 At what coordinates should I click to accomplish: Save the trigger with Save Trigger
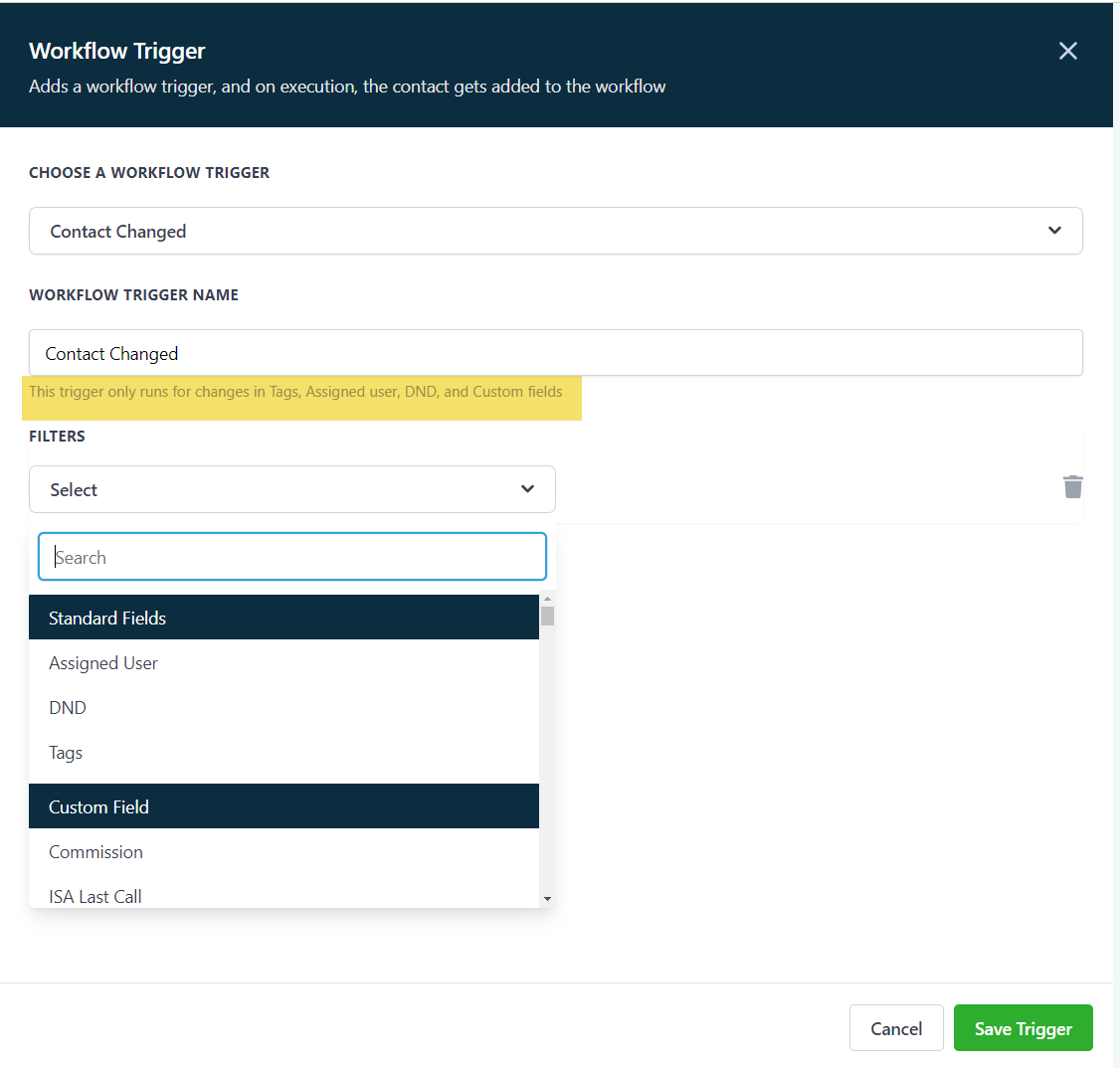1023,1028
